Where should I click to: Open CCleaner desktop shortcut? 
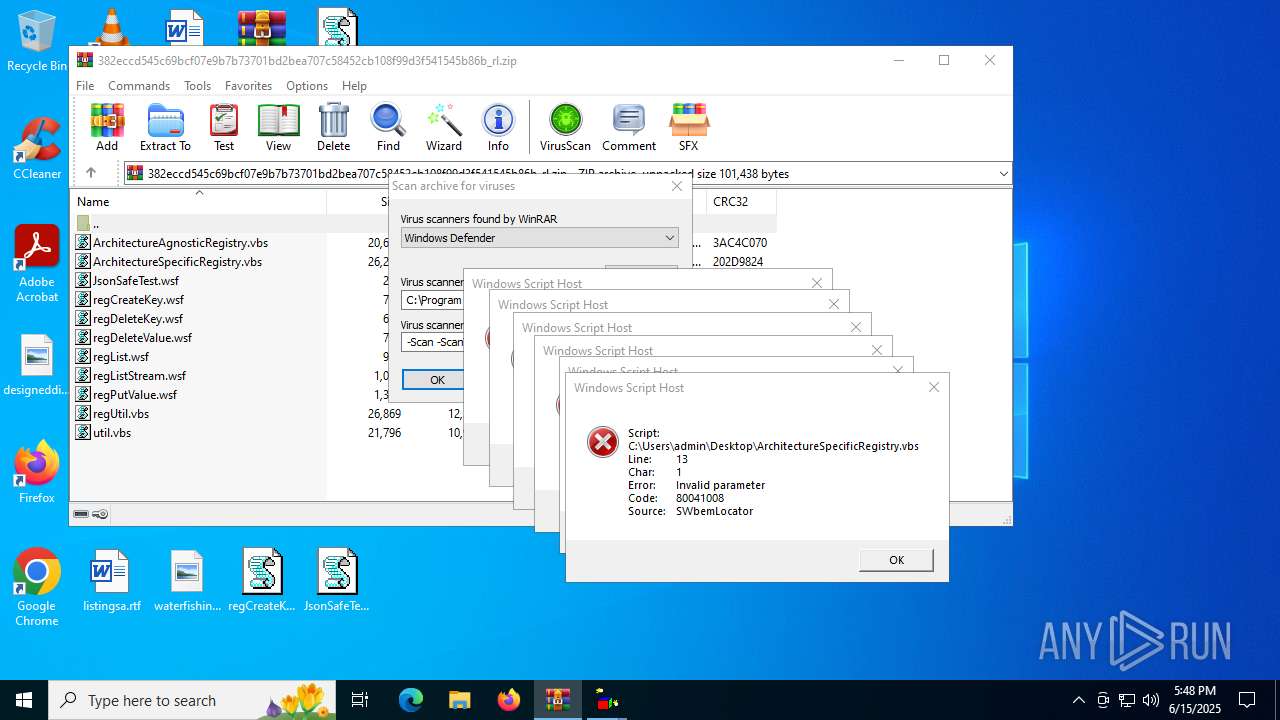click(x=37, y=149)
